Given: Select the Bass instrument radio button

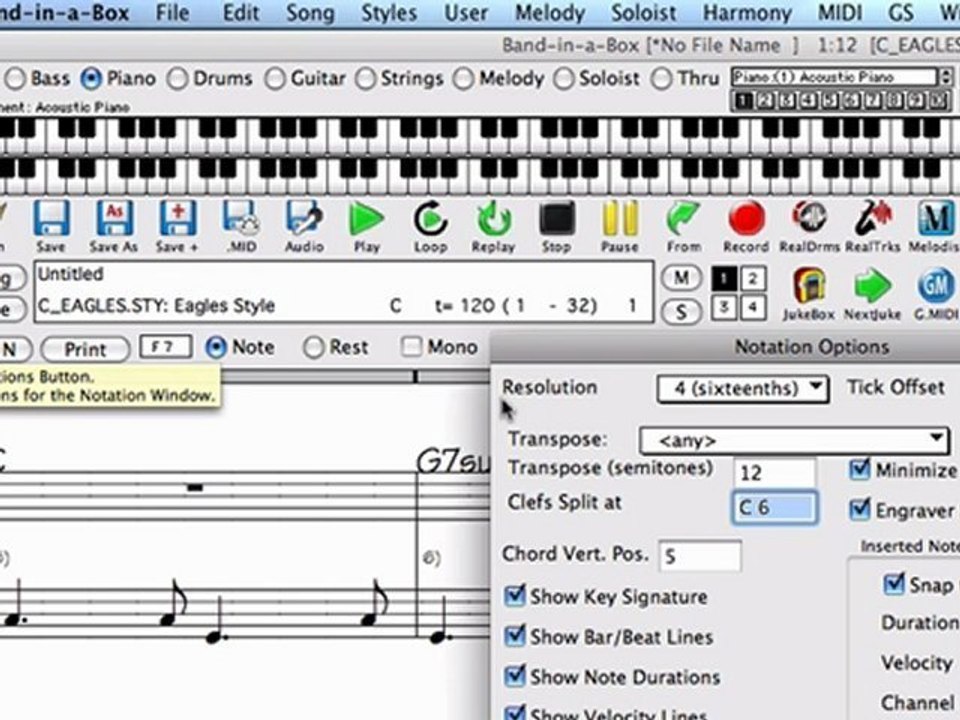Looking at the screenshot, I should point(15,79).
